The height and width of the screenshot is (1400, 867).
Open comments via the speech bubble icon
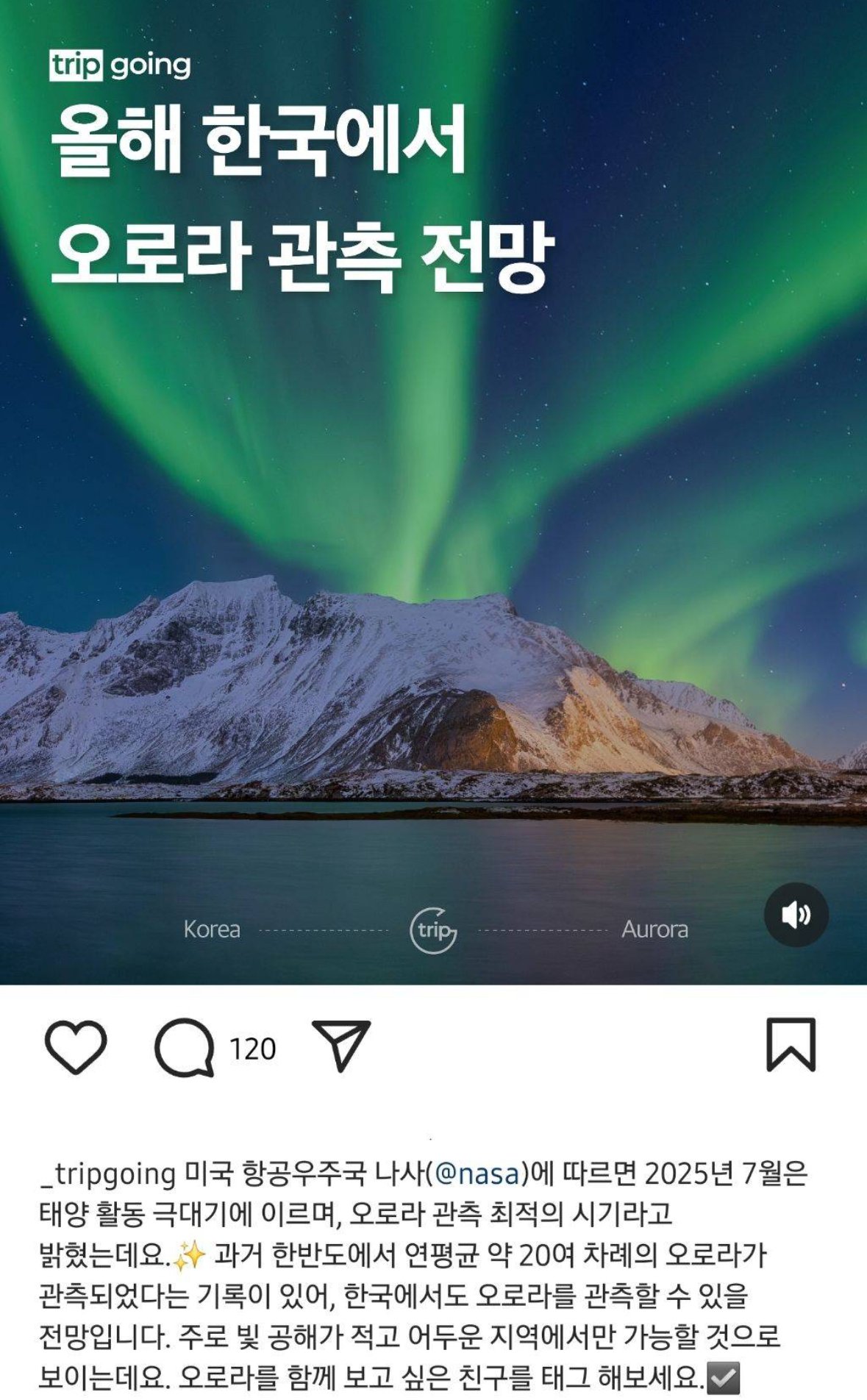[x=184, y=1047]
